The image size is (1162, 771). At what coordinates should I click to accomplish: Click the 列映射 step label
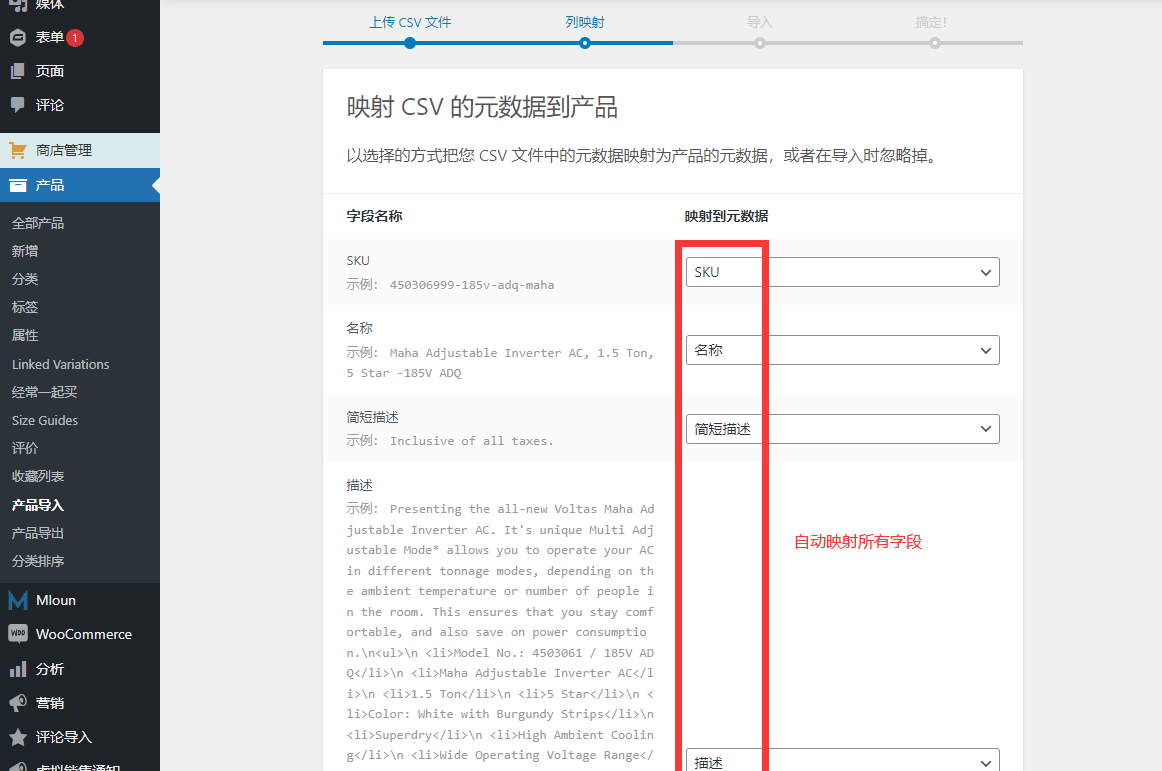pos(585,22)
